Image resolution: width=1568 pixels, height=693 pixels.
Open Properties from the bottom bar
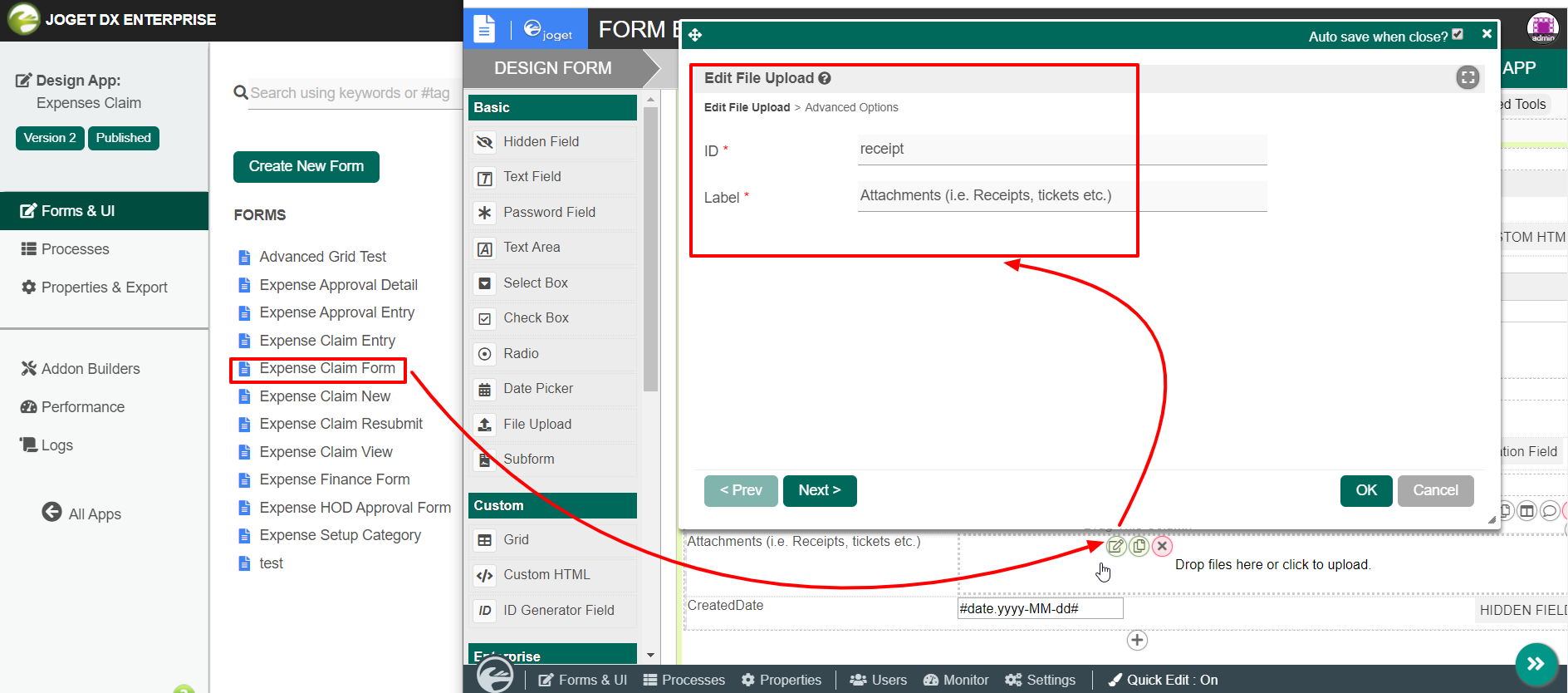coord(782,680)
